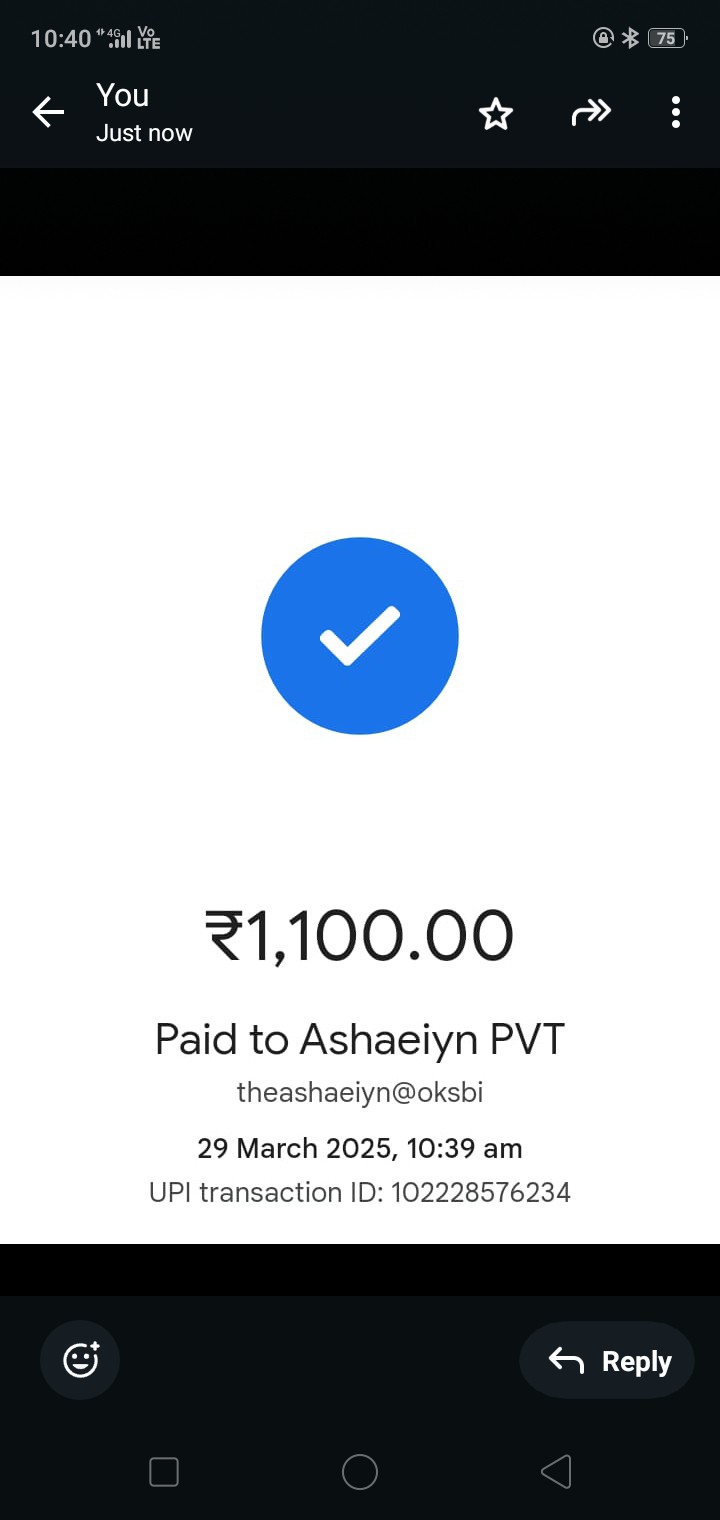Image resolution: width=720 pixels, height=1520 pixels.
Task: Tap the Reply button
Action: pyautogui.click(x=607, y=1360)
